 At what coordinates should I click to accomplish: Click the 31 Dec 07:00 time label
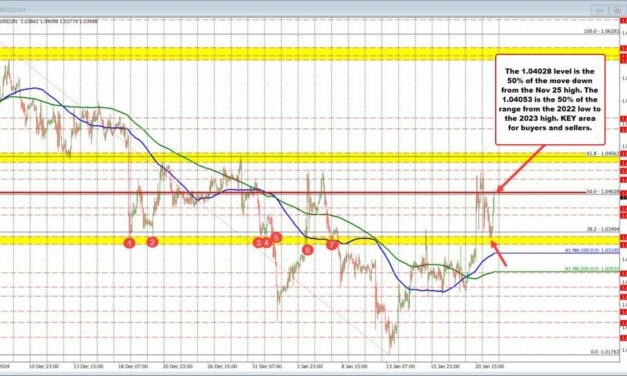(267, 366)
